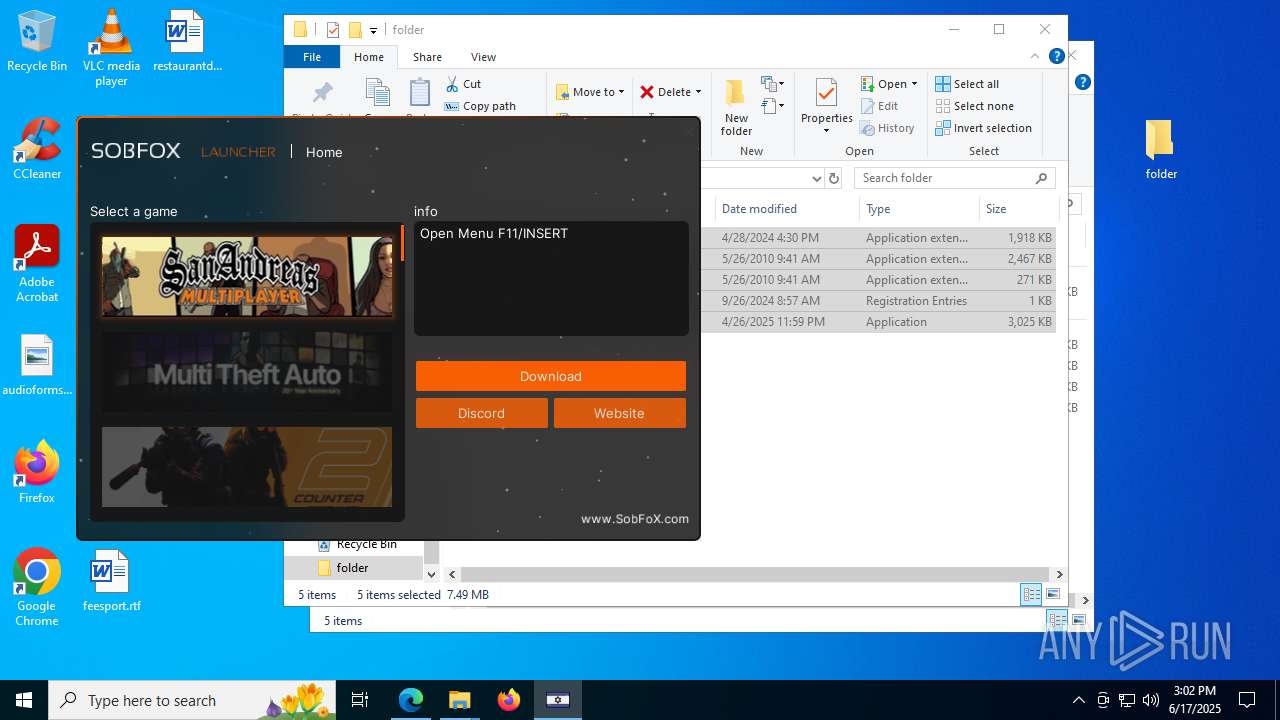1280x720 pixels.
Task: Click the address bar history dropdown arrow
Action: pos(816,178)
